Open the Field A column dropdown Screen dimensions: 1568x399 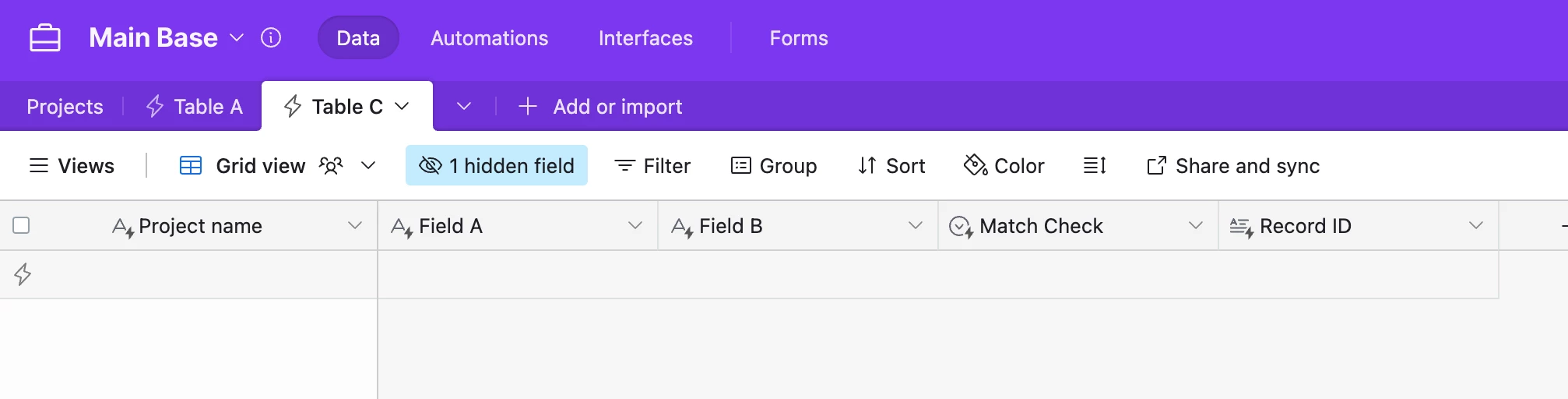point(635,225)
